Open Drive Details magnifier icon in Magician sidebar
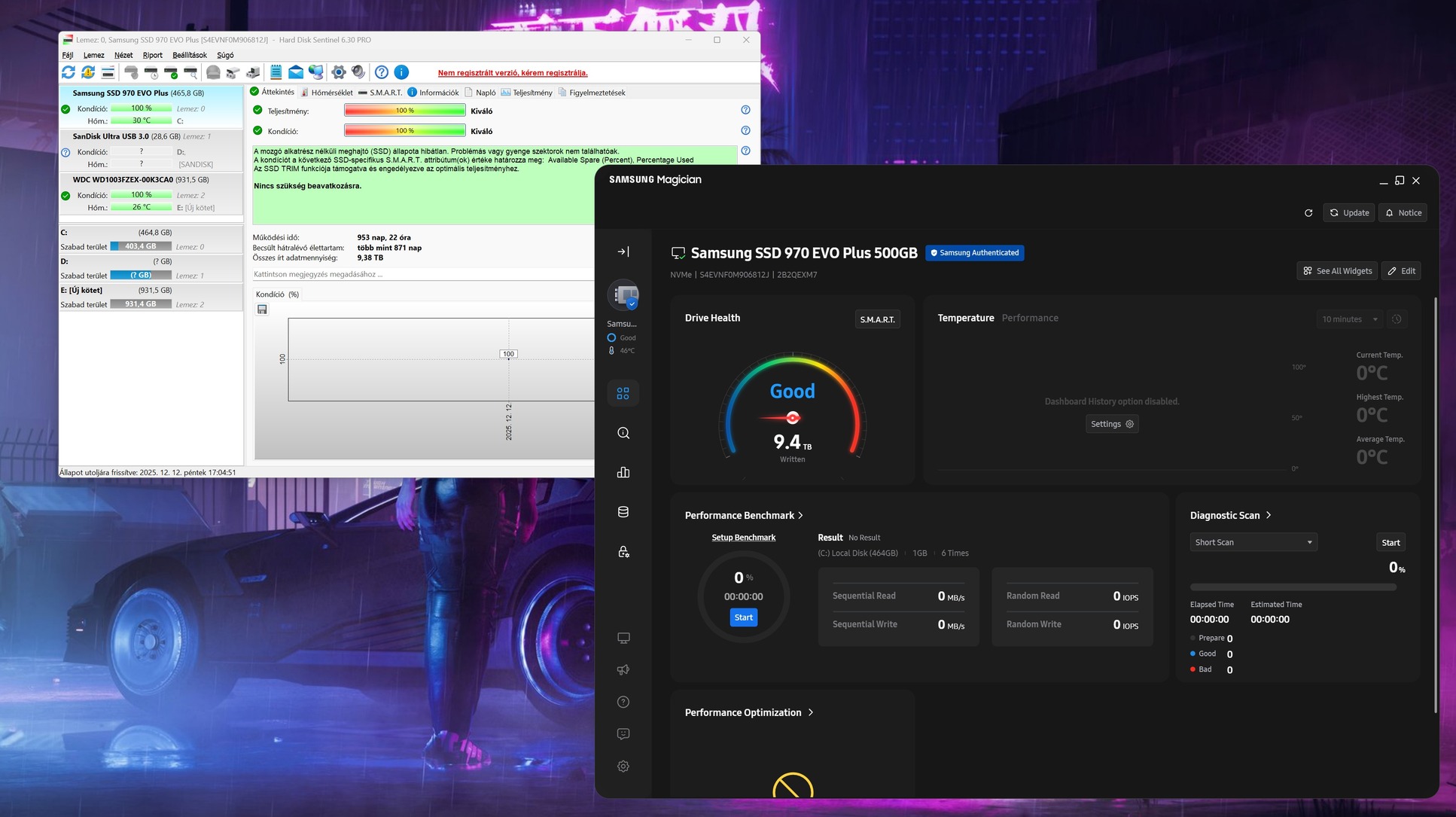 tap(623, 433)
